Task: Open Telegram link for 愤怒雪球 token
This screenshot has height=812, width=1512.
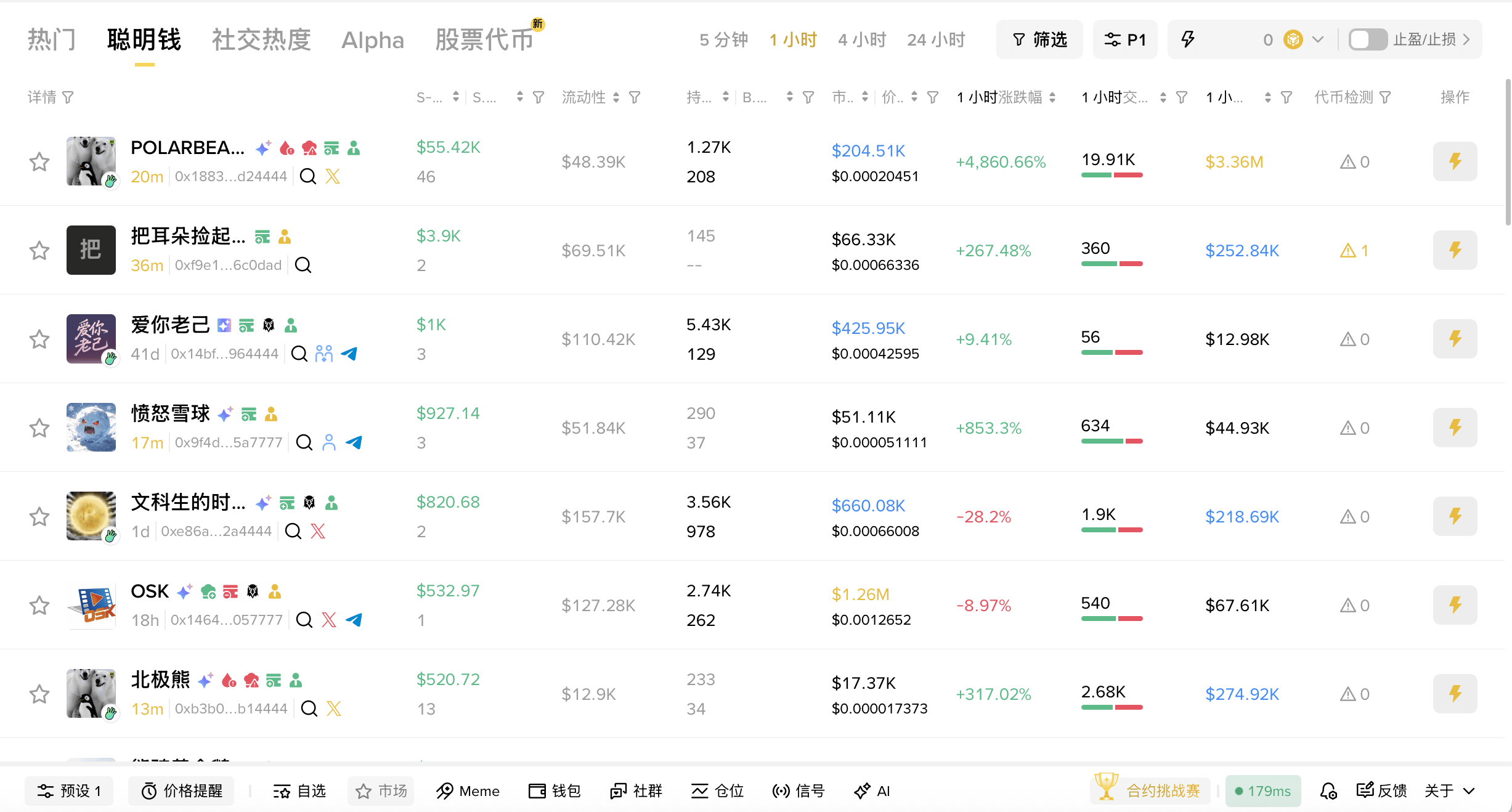Action: [354, 442]
